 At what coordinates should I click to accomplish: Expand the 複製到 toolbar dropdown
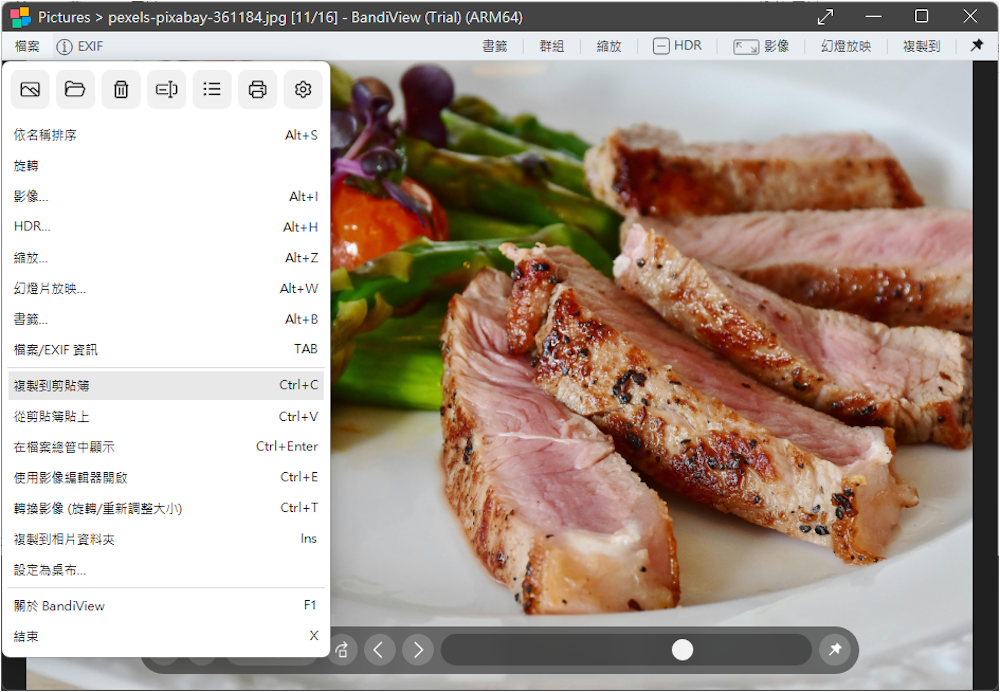(921, 46)
